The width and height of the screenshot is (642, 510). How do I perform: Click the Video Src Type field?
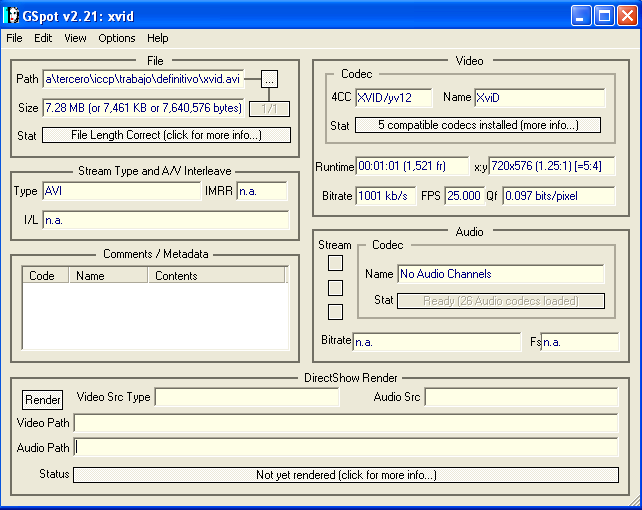247,397
